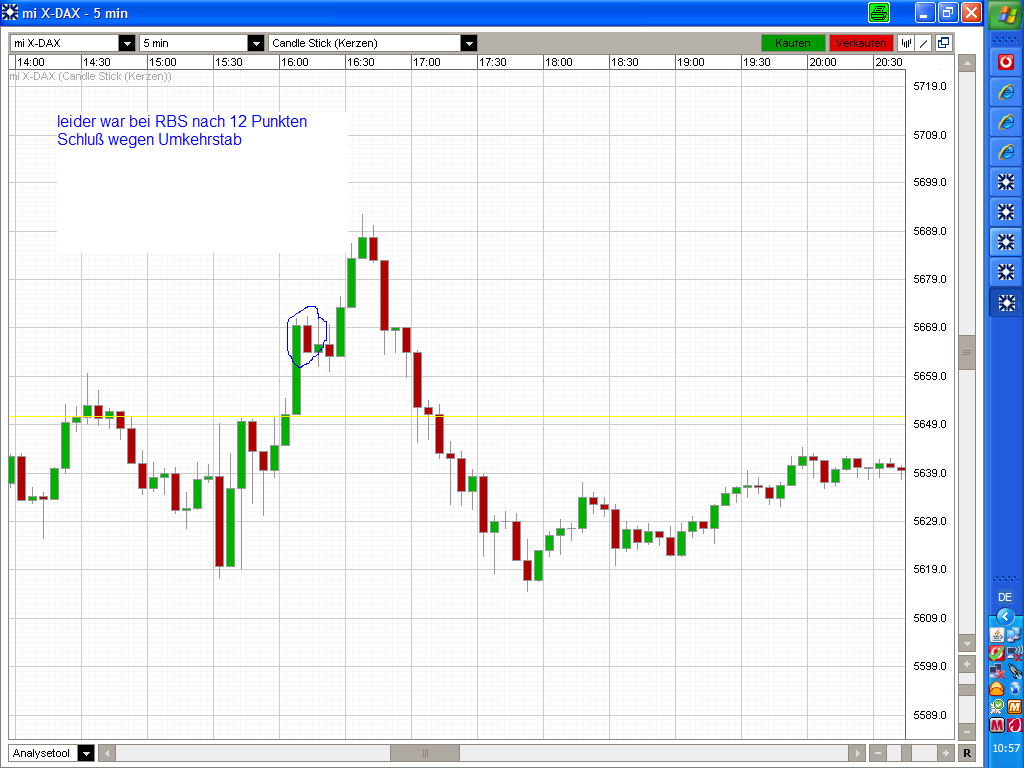Click the disconnected LAN tray icon
1024x768 pixels.
997,671
